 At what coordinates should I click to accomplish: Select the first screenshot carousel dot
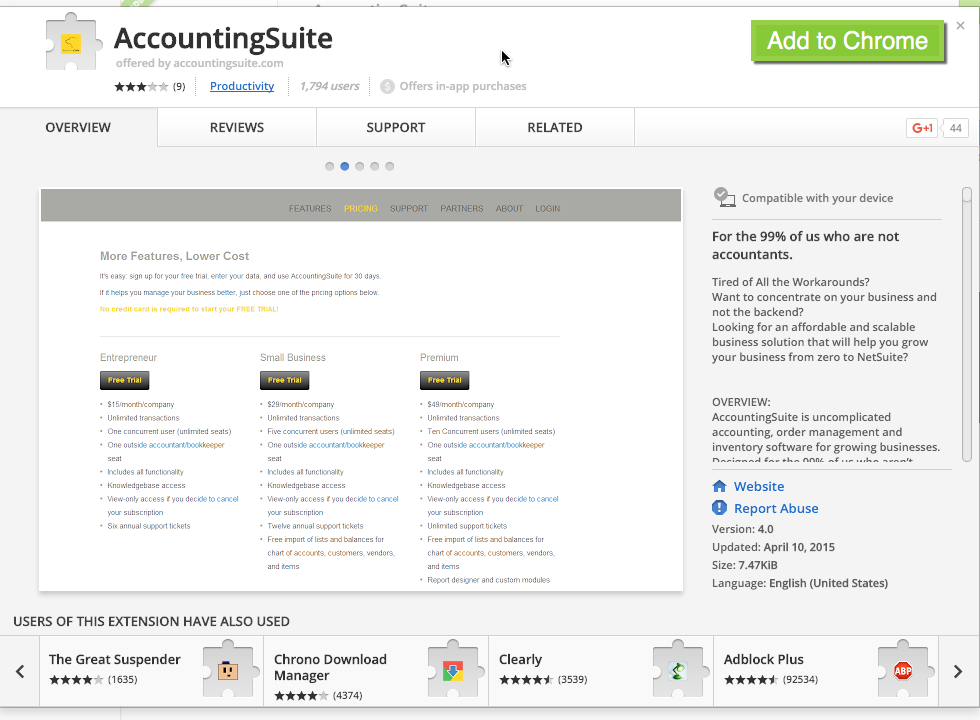329,166
